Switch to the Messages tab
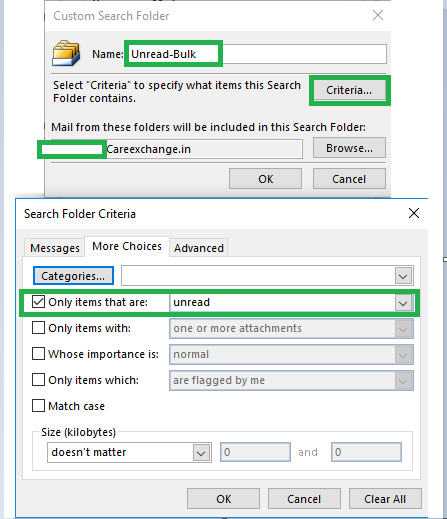This screenshot has width=447, height=519. coord(55,248)
